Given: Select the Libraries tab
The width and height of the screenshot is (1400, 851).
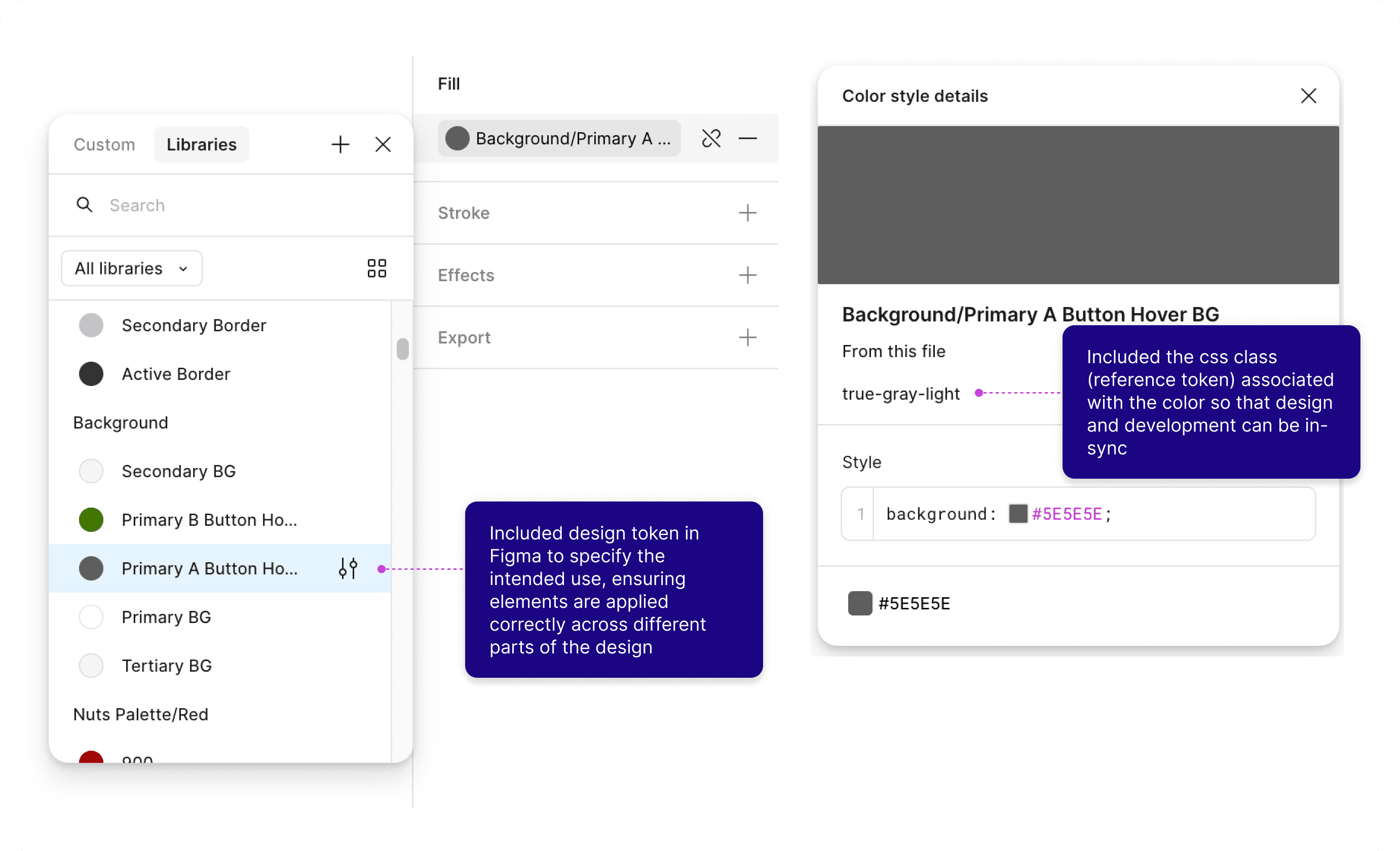Looking at the screenshot, I should [x=201, y=144].
